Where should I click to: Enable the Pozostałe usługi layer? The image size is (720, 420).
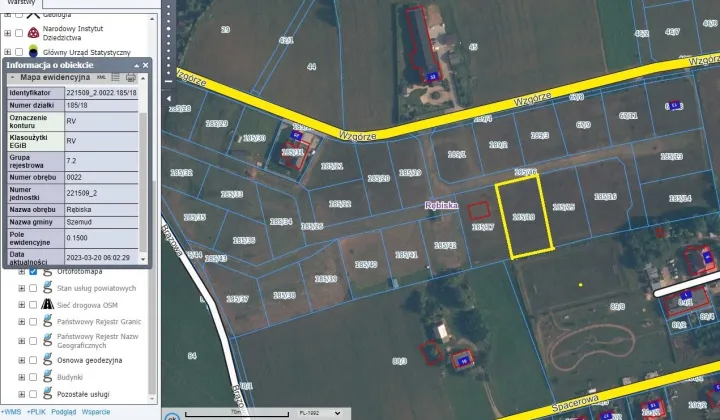pos(33,394)
